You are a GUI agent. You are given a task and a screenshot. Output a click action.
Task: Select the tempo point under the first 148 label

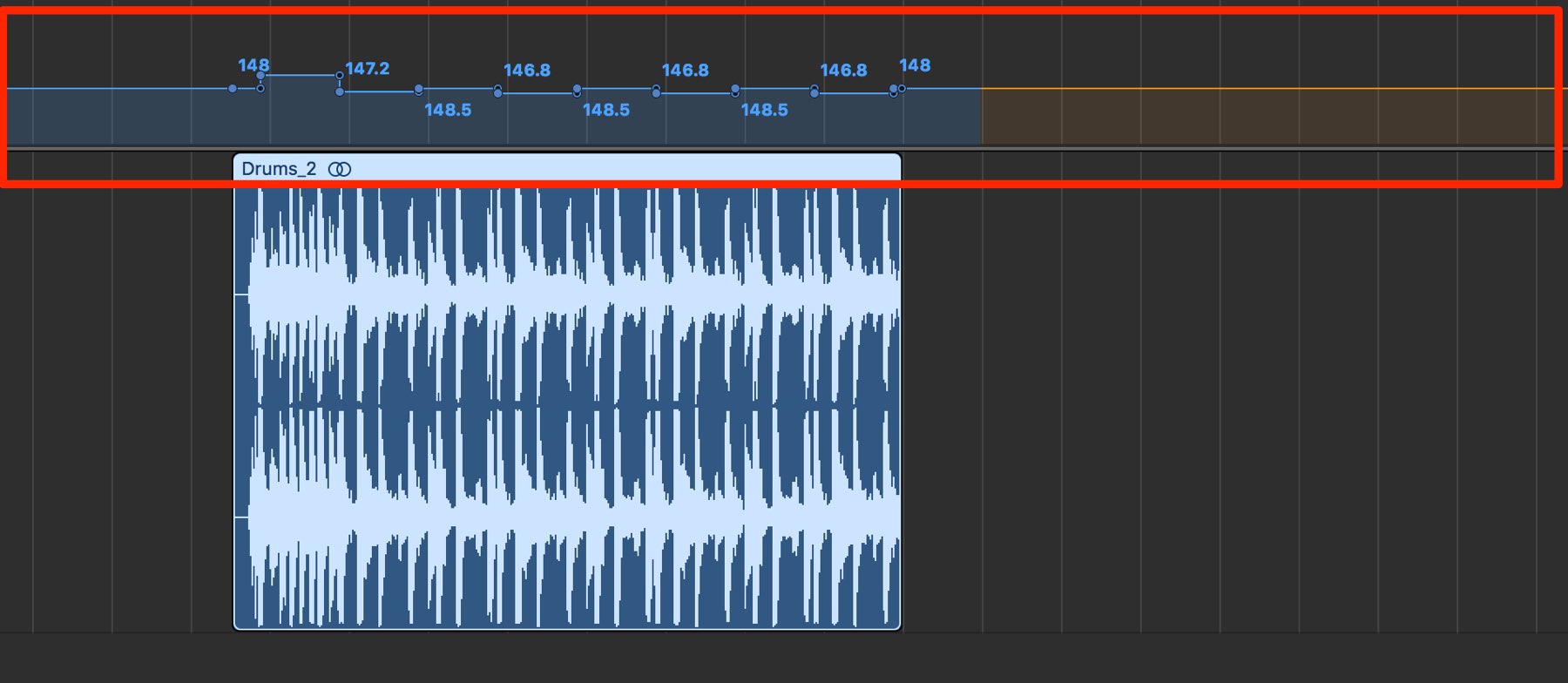tap(260, 76)
